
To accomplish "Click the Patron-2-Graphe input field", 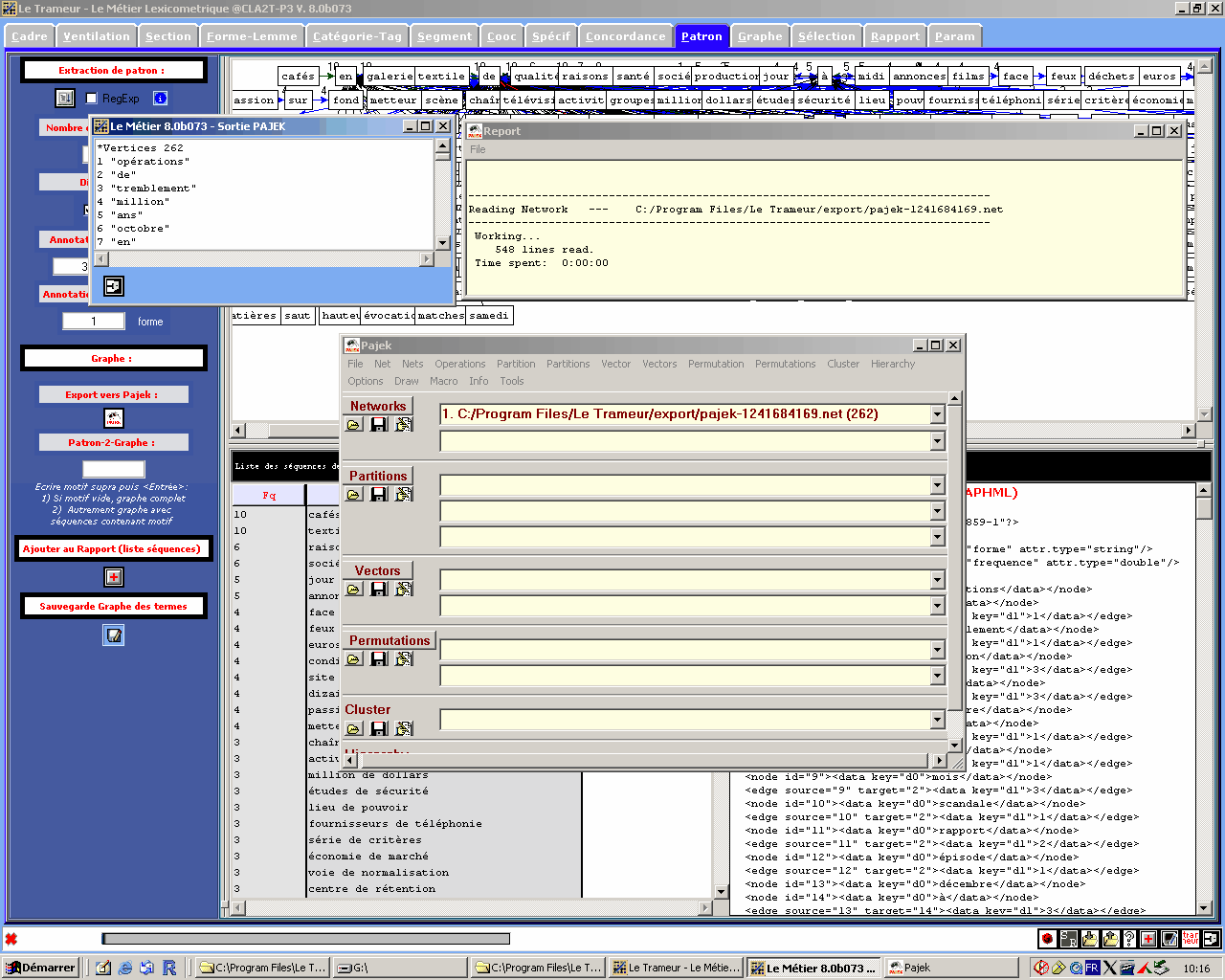I will [114, 469].
